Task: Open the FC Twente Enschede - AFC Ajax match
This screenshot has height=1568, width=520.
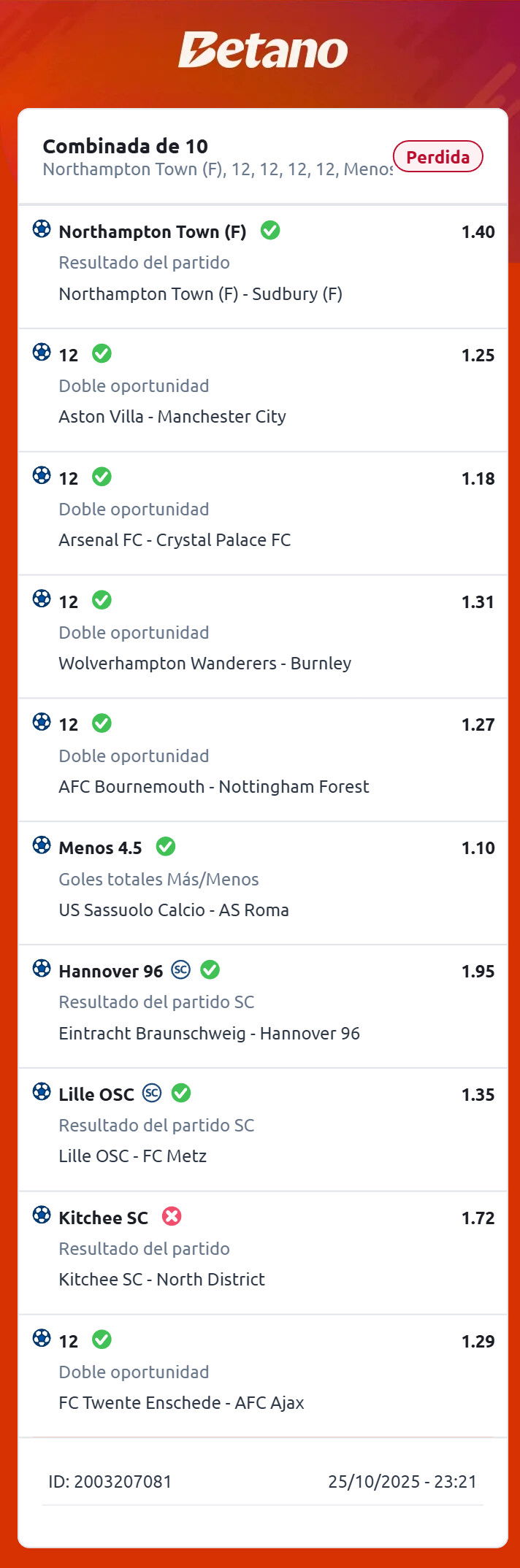Action: click(181, 1403)
